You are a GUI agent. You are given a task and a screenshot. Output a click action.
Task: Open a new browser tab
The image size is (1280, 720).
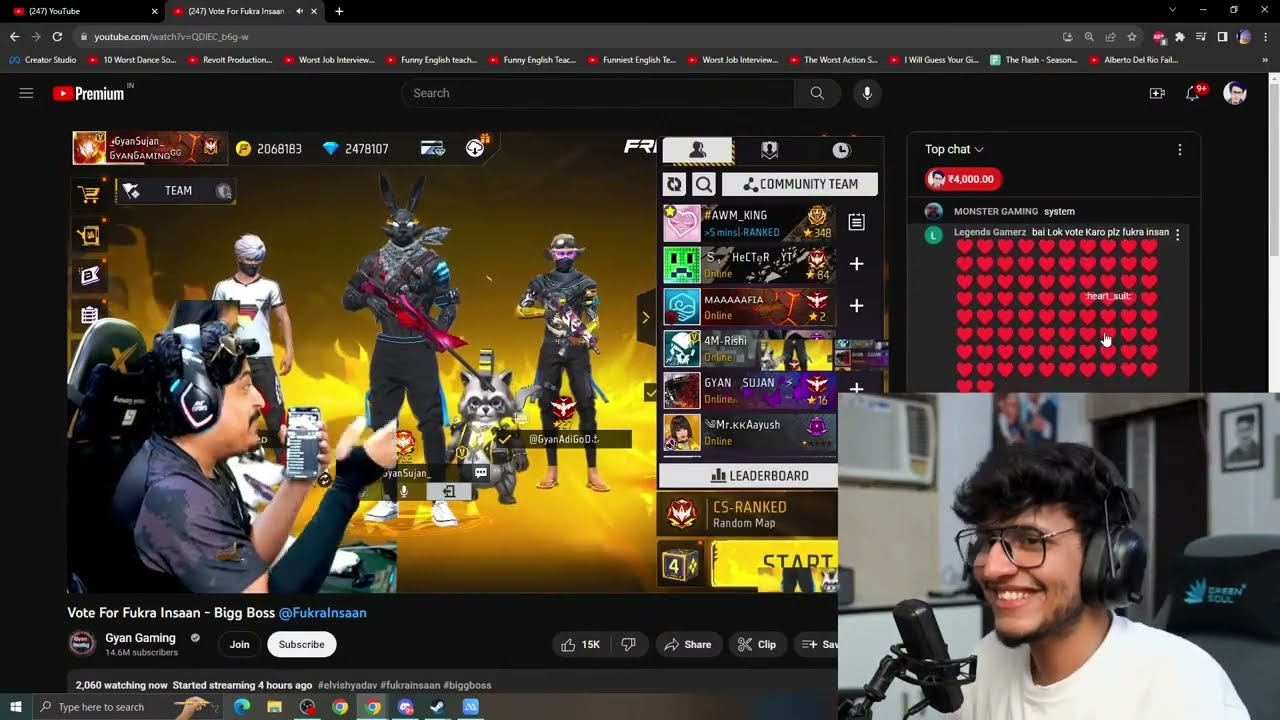(339, 11)
